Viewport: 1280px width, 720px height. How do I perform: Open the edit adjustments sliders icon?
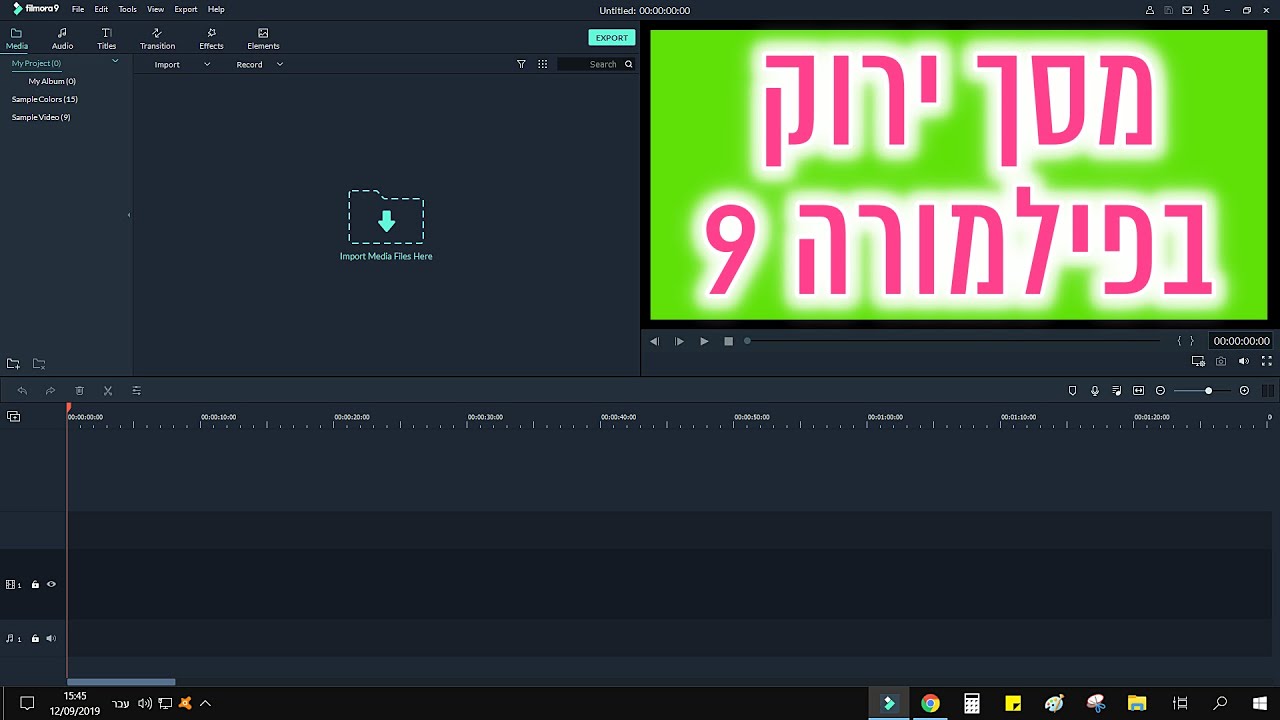136,391
